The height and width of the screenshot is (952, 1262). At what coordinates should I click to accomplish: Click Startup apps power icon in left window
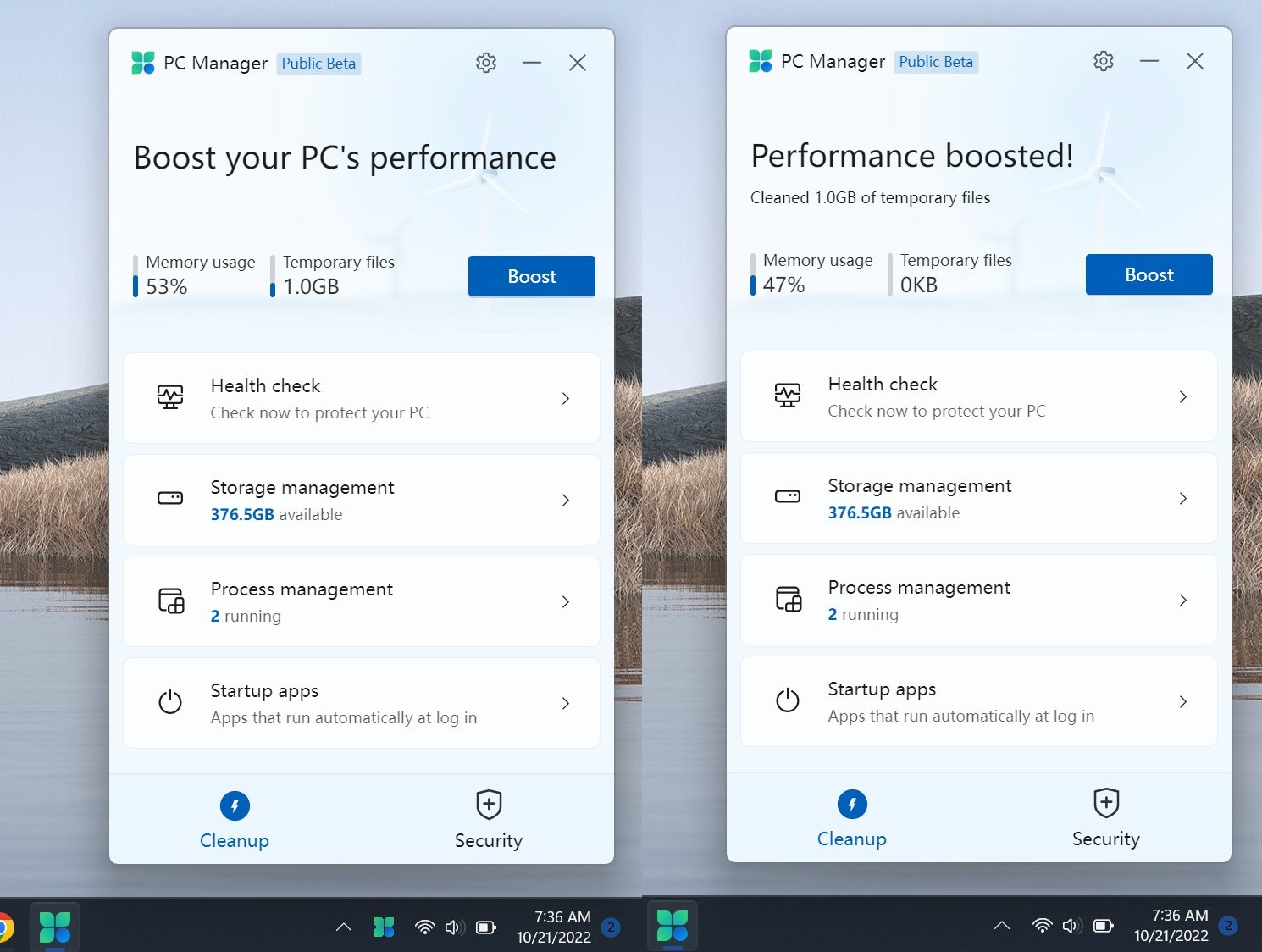tap(170, 702)
